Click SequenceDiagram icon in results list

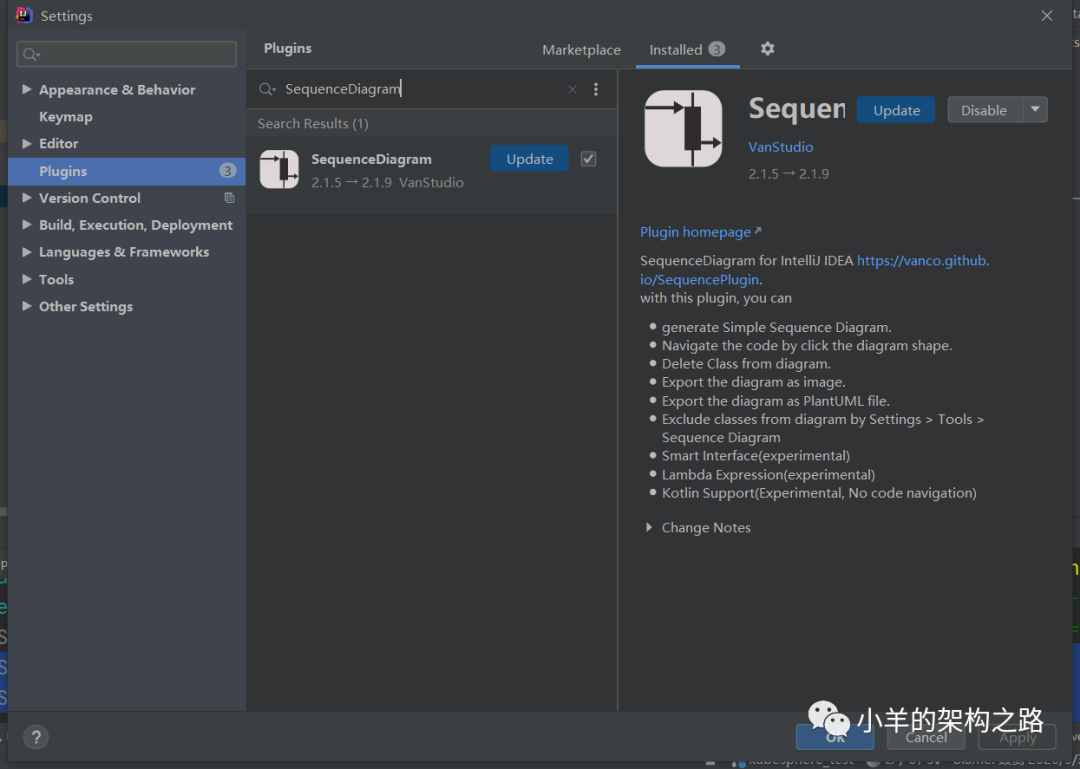point(279,170)
